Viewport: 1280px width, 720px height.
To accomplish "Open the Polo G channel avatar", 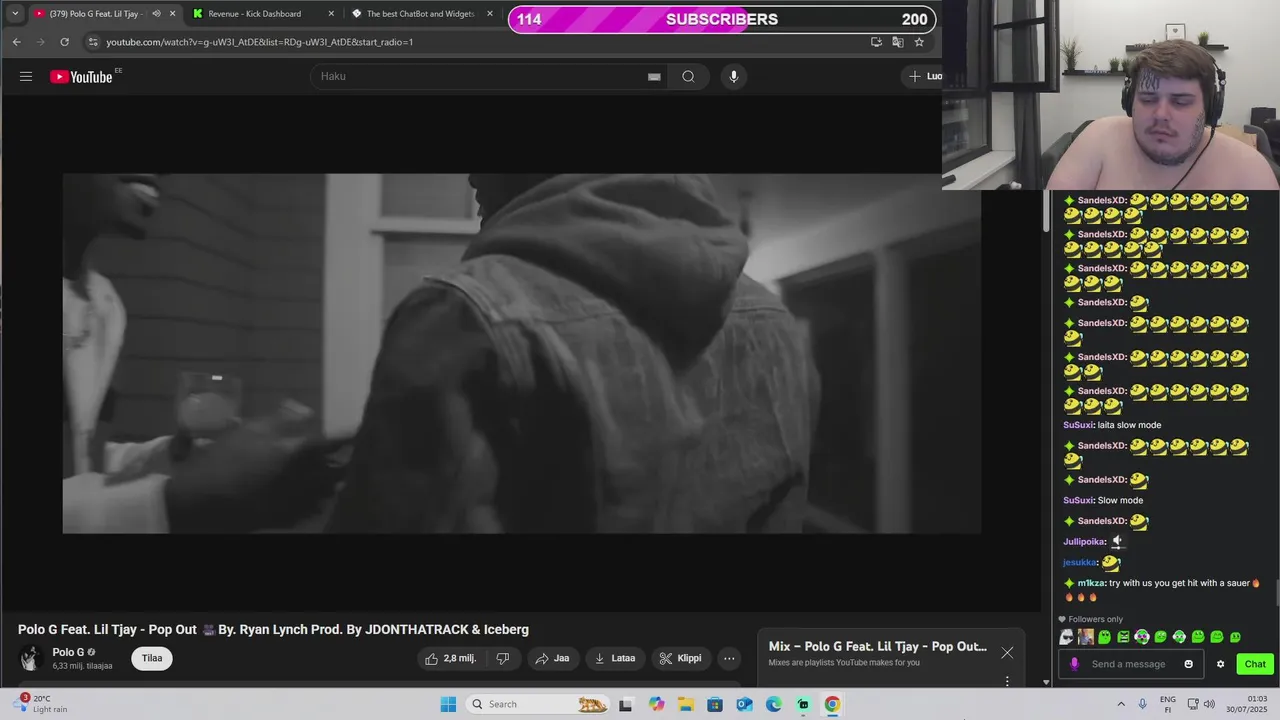I will click(x=31, y=658).
